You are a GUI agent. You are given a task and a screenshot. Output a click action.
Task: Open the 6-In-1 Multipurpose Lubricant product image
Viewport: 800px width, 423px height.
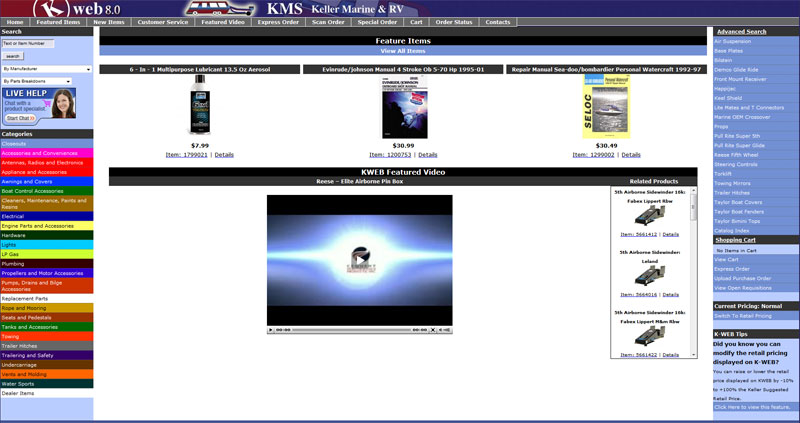pos(199,105)
